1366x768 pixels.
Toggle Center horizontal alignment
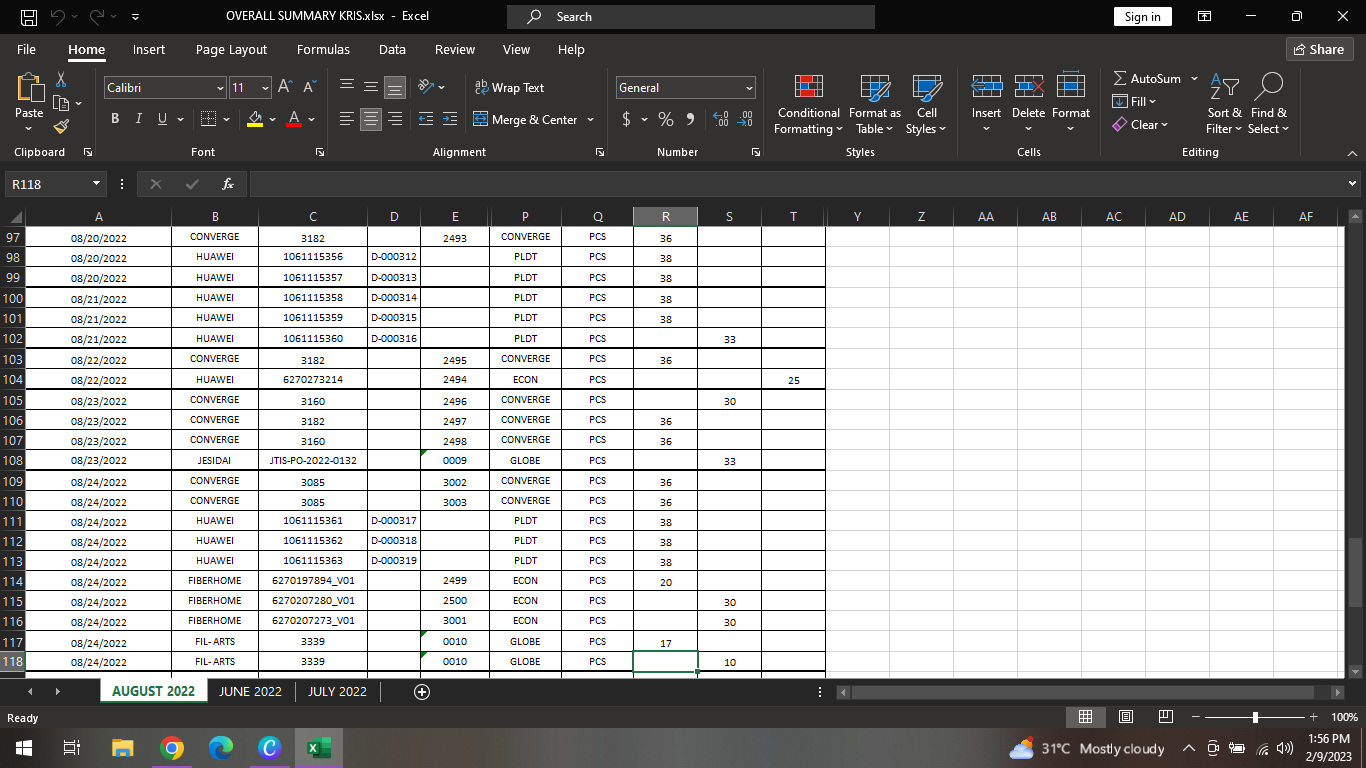371,120
